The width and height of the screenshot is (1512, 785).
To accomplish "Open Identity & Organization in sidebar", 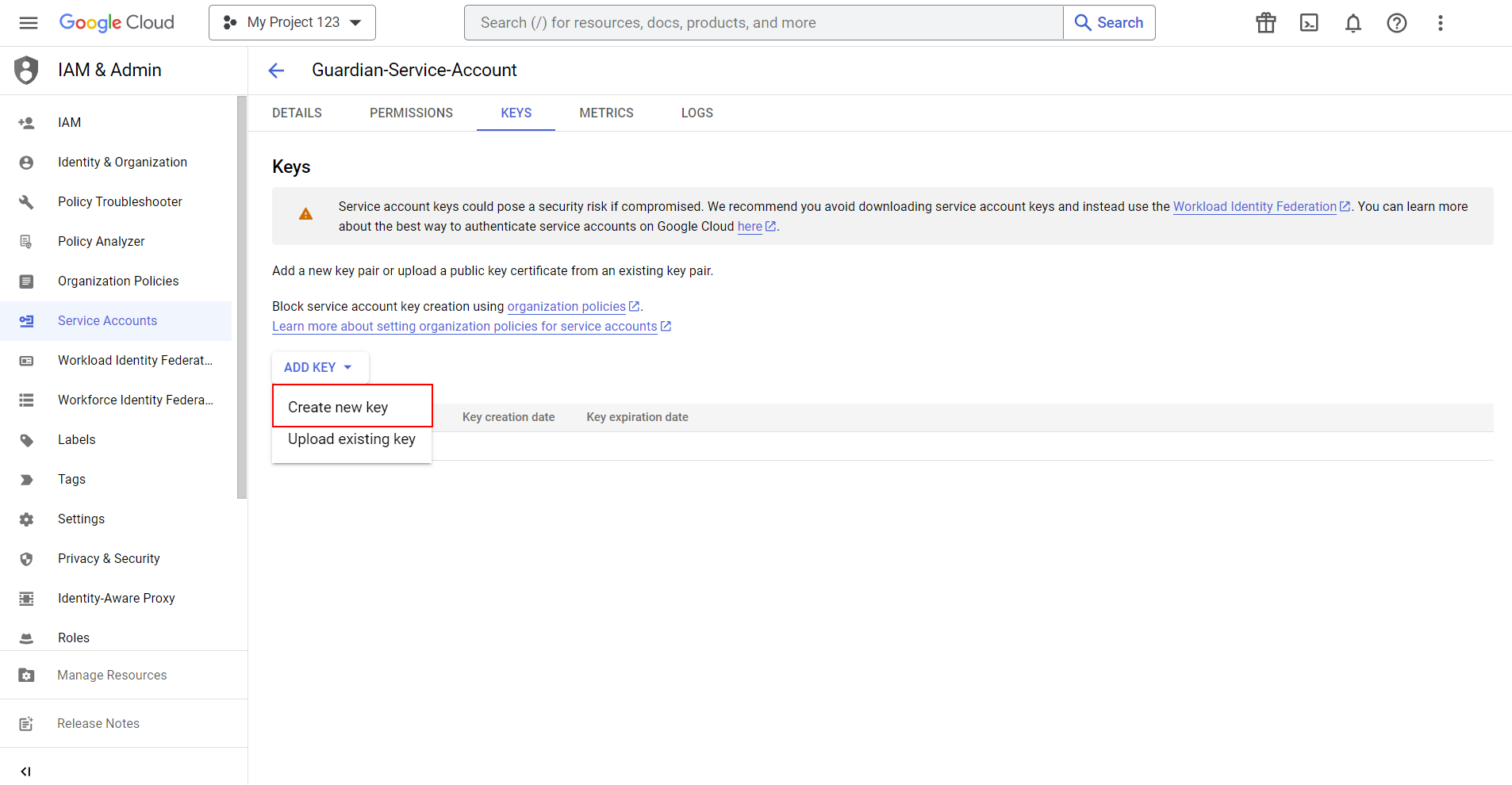I will point(116,163).
